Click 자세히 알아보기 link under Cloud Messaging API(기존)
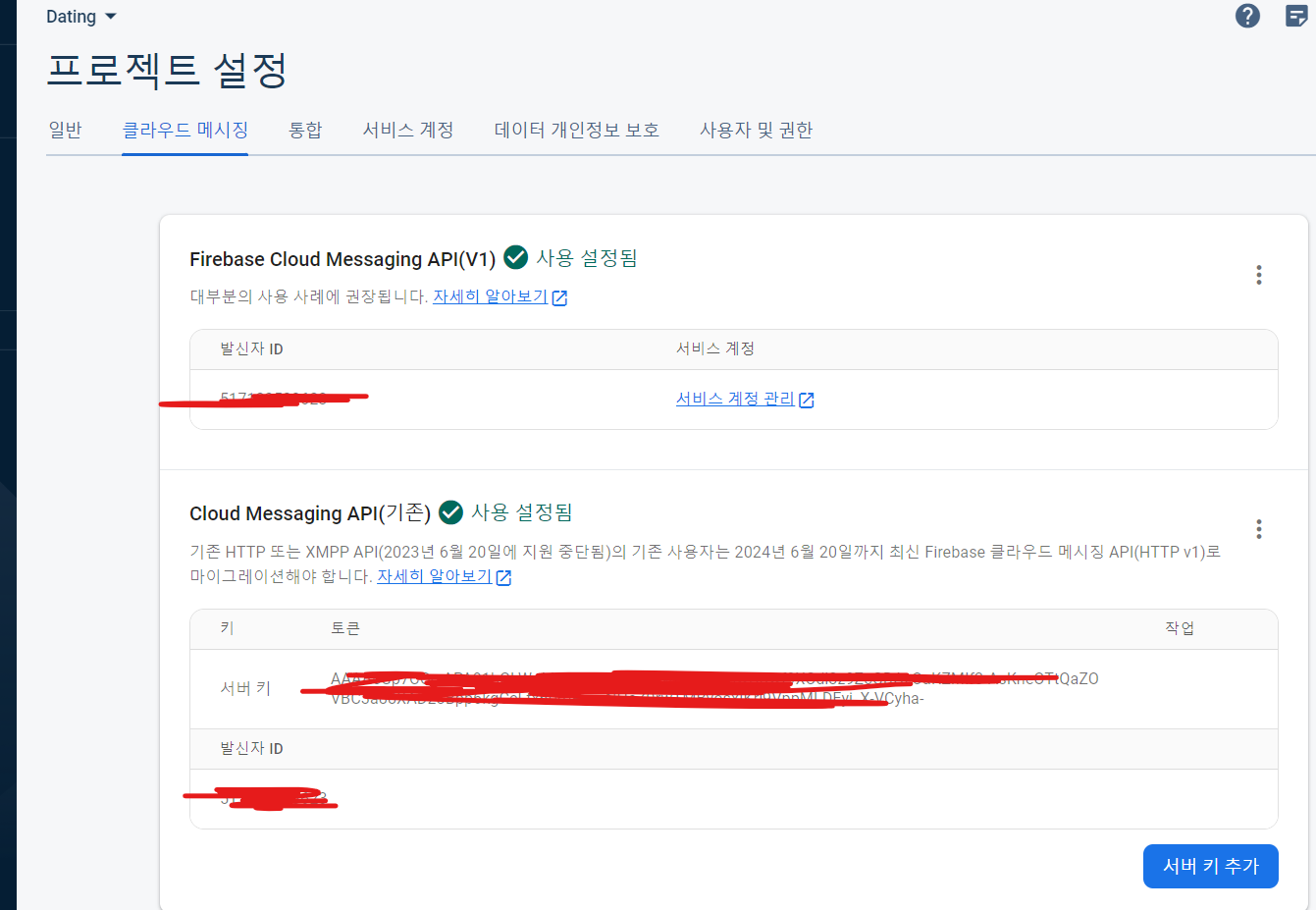 (x=444, y=576)
